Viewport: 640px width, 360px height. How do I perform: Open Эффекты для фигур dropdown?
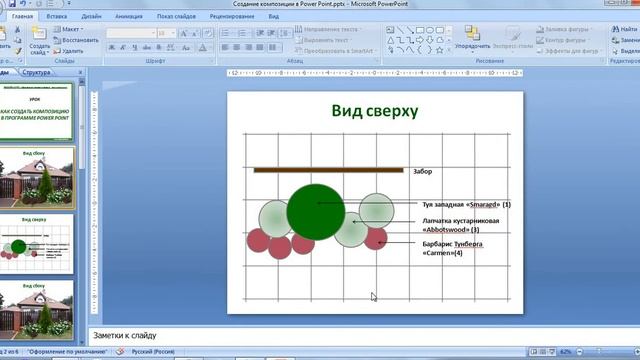pos(569,51)
